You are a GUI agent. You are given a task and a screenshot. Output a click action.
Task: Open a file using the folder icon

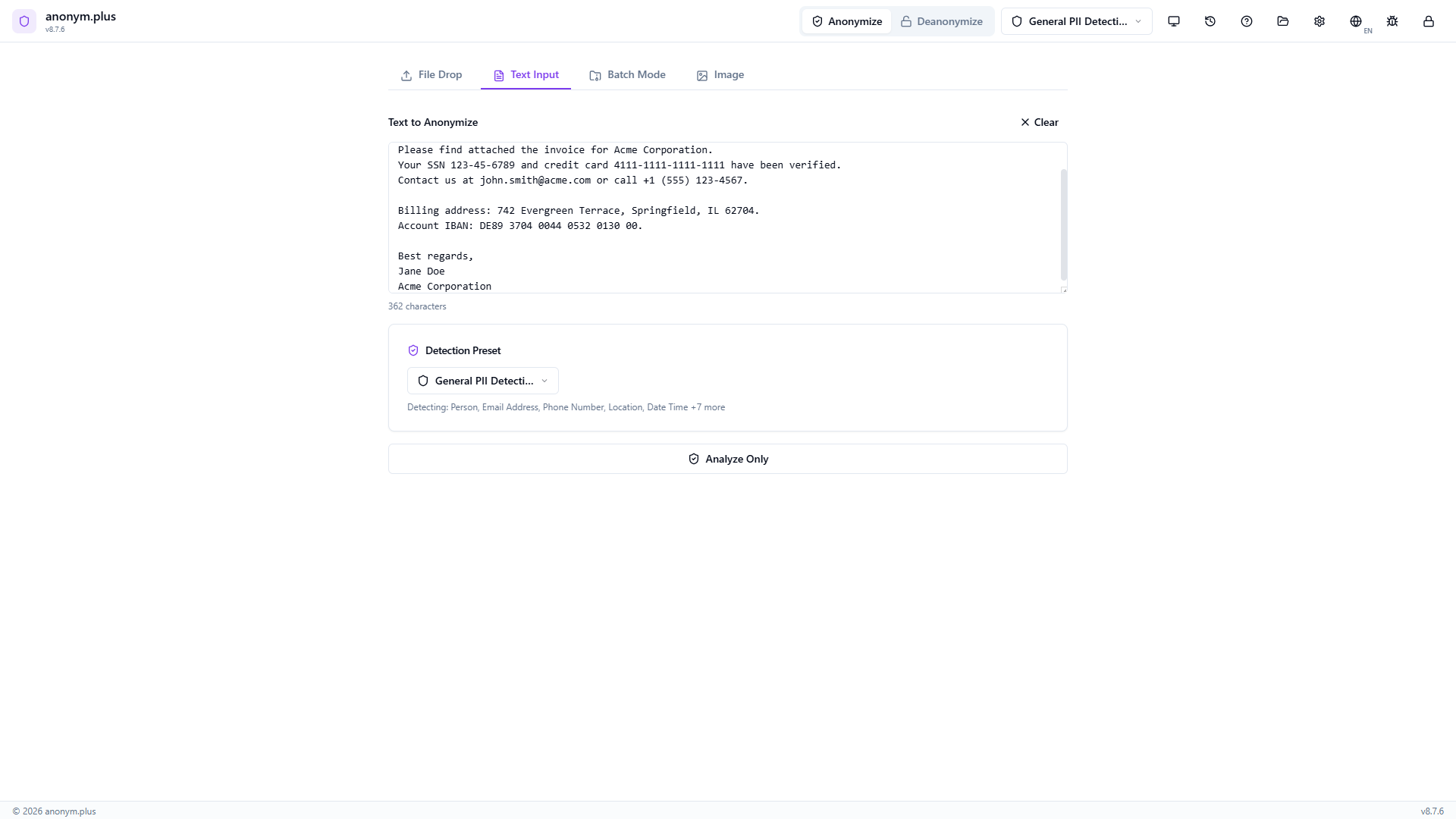(1282, 21)
